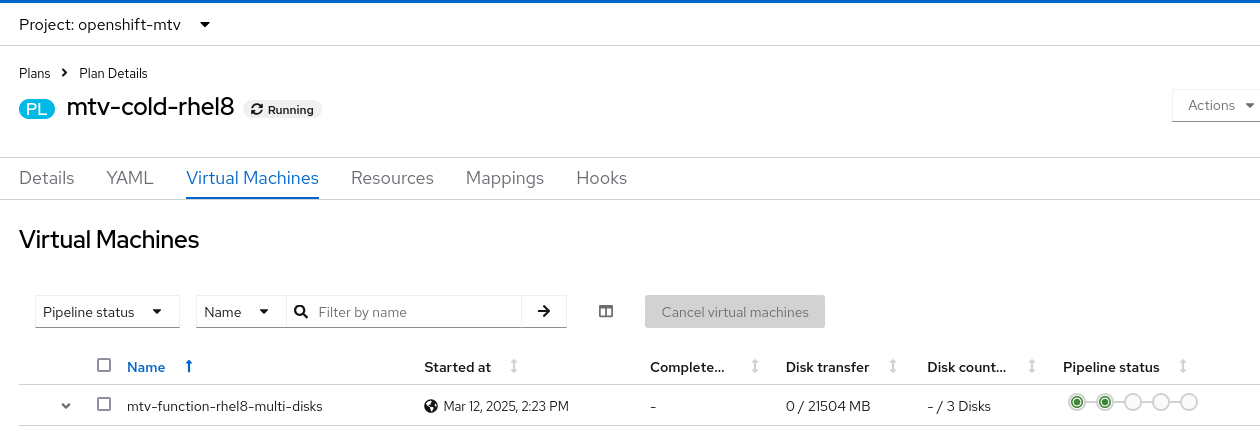Viewport: 1260px width, 431px height.
Task: Toggle the select all rows checkbox
Action: pos(104,366)
